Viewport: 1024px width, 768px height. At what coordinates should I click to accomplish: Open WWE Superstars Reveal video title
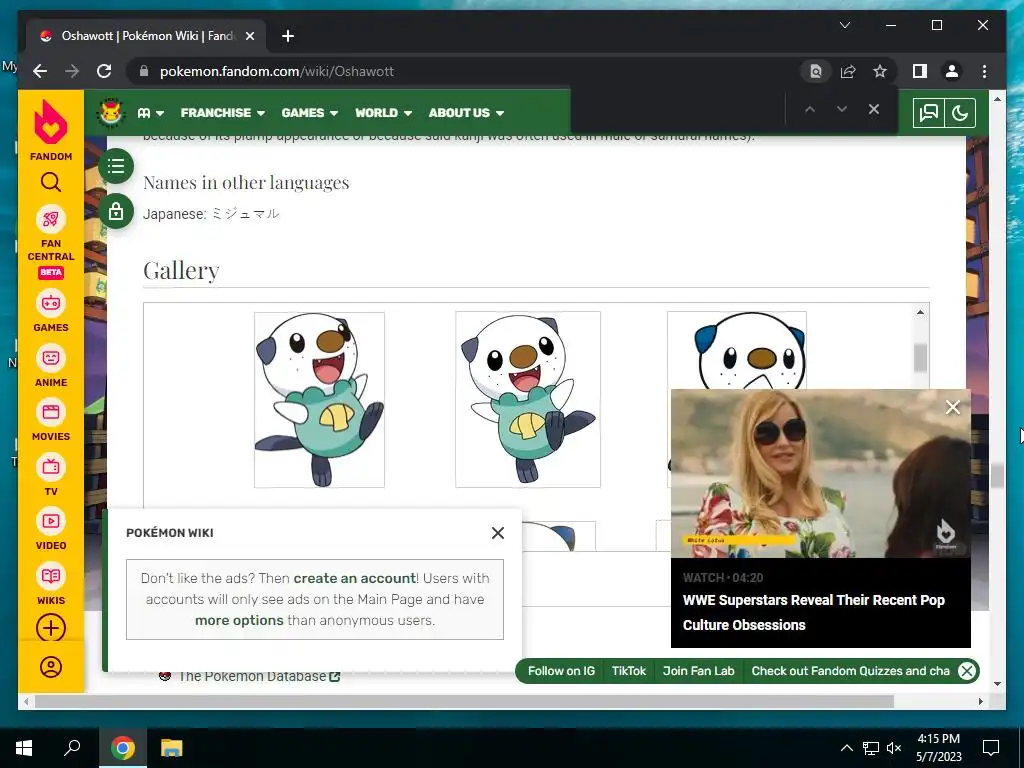814,613
